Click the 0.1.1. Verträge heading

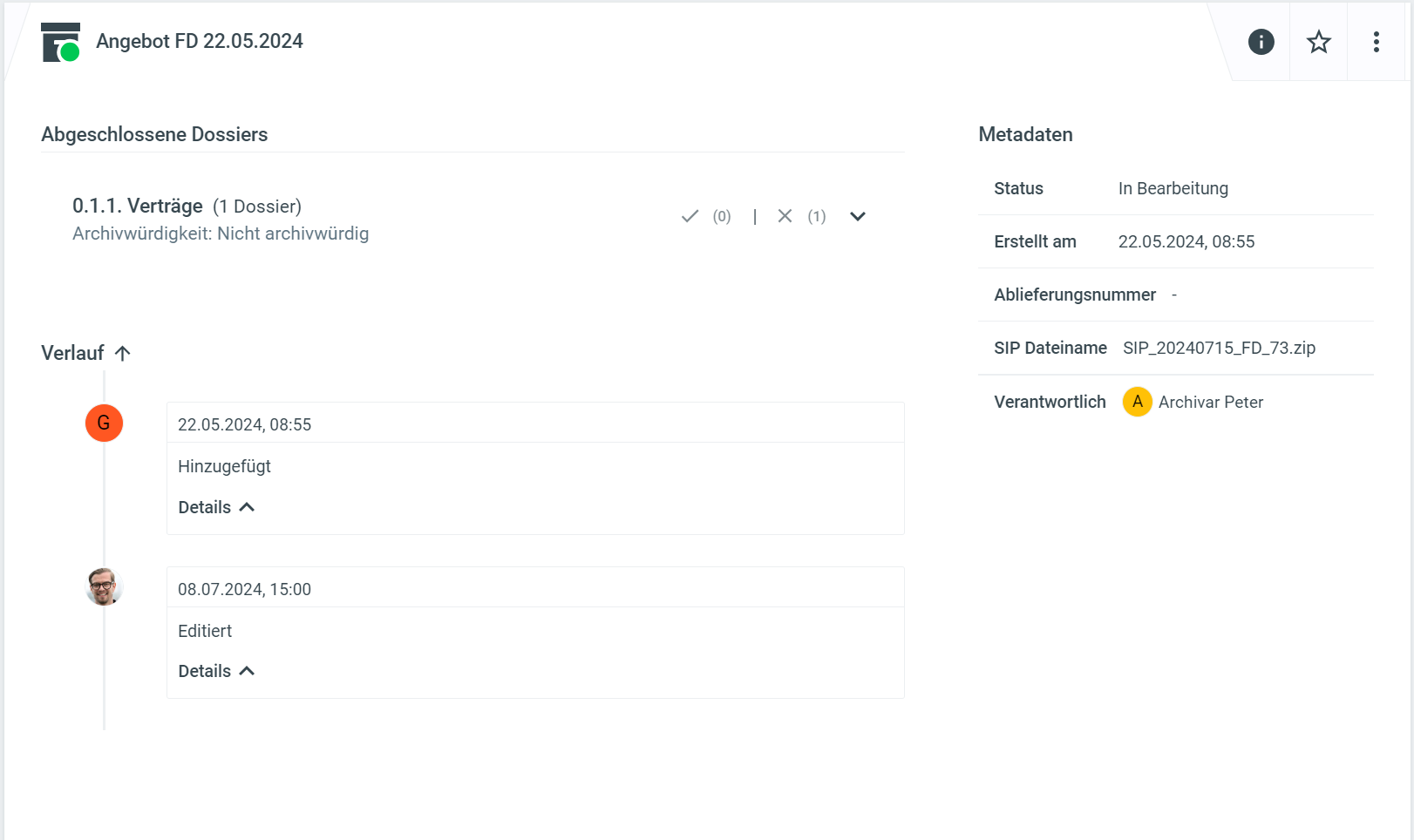[x=138, y=206]
